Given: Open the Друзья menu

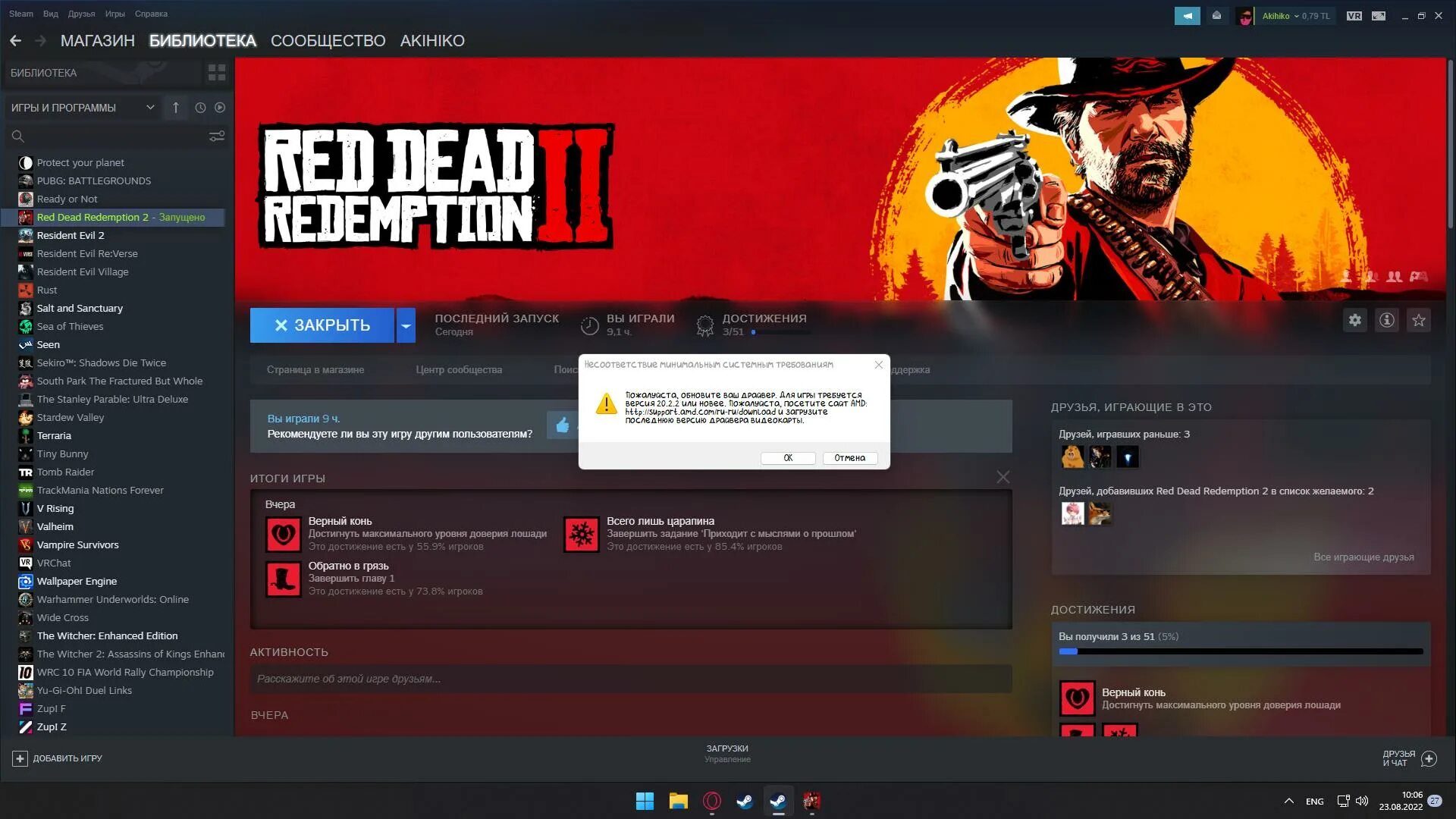Looking at the screenshot, I should (81, 14).
